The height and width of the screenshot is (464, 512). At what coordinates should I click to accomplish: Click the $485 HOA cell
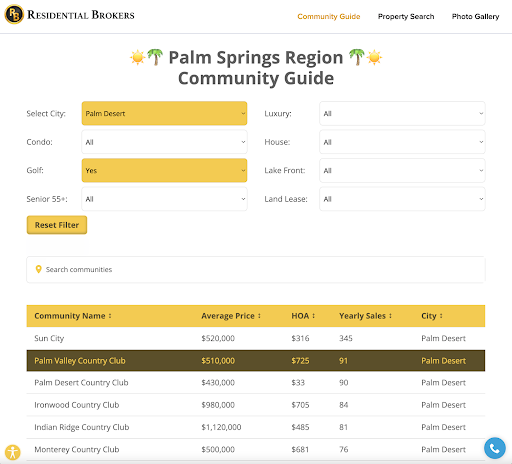(300, 427)
